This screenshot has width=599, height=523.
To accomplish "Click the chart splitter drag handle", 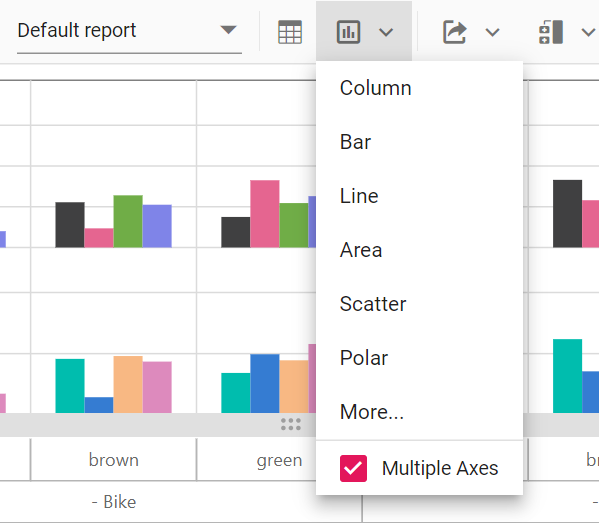I will point(291,424).
